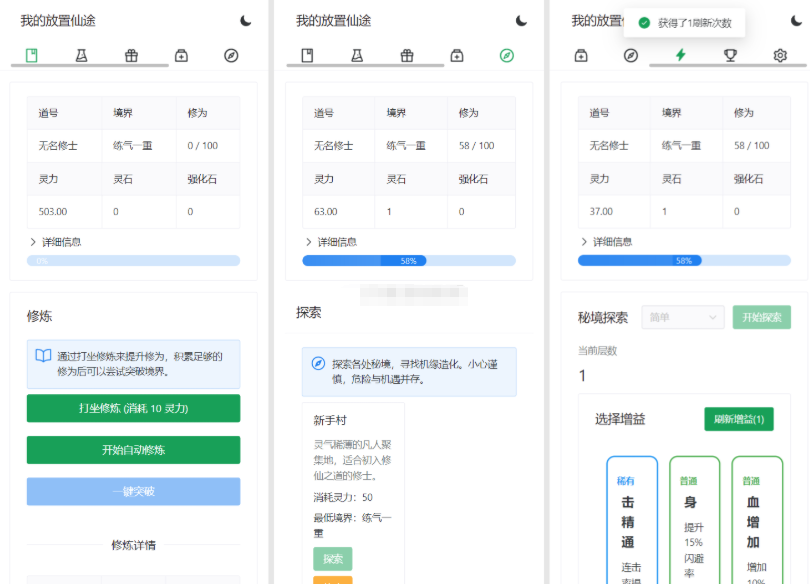Click the 打坐修炼 meditation button
This screenshot has width=810, height=587.
pyautogui.click(x=133, y=408)
